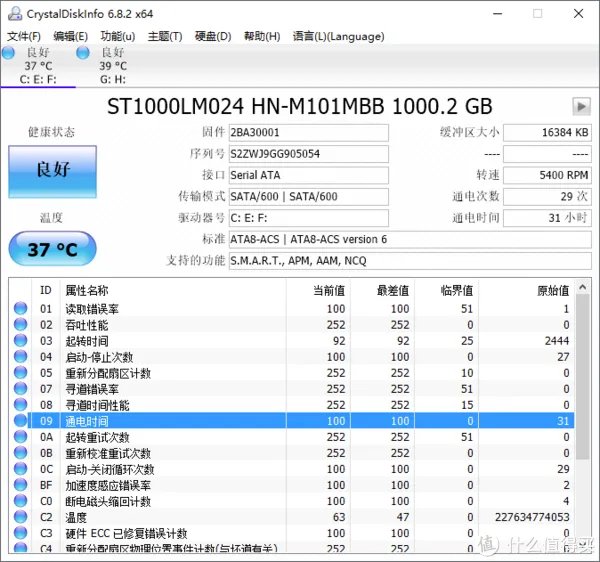Viewport: 600px width, 562px height.
Task: Click the rotation rate field 5400 RPM
Action: (547, 175)
